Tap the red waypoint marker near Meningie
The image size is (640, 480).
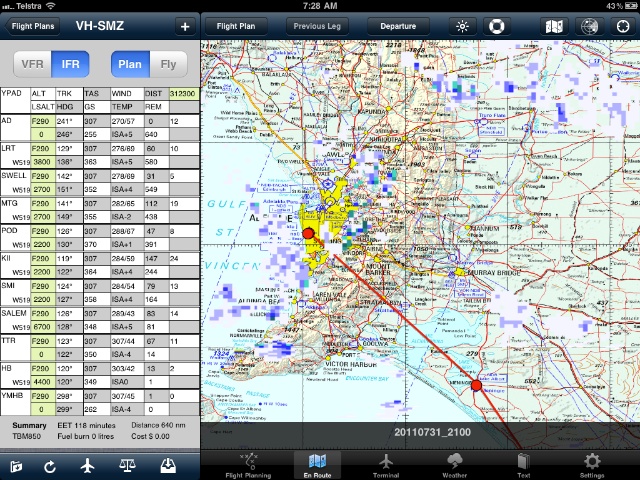[476, 385]
